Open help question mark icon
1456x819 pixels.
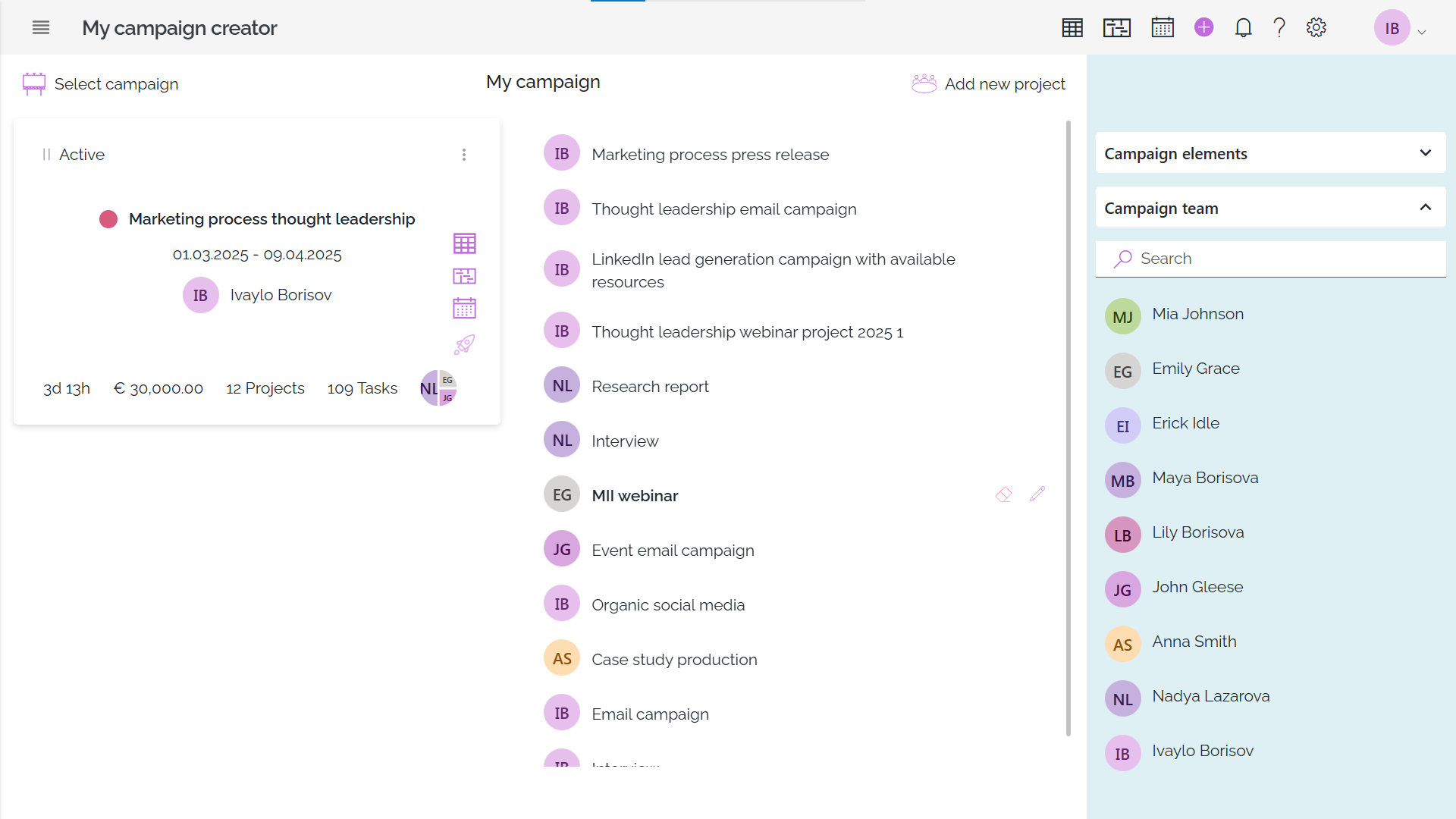1279,28
